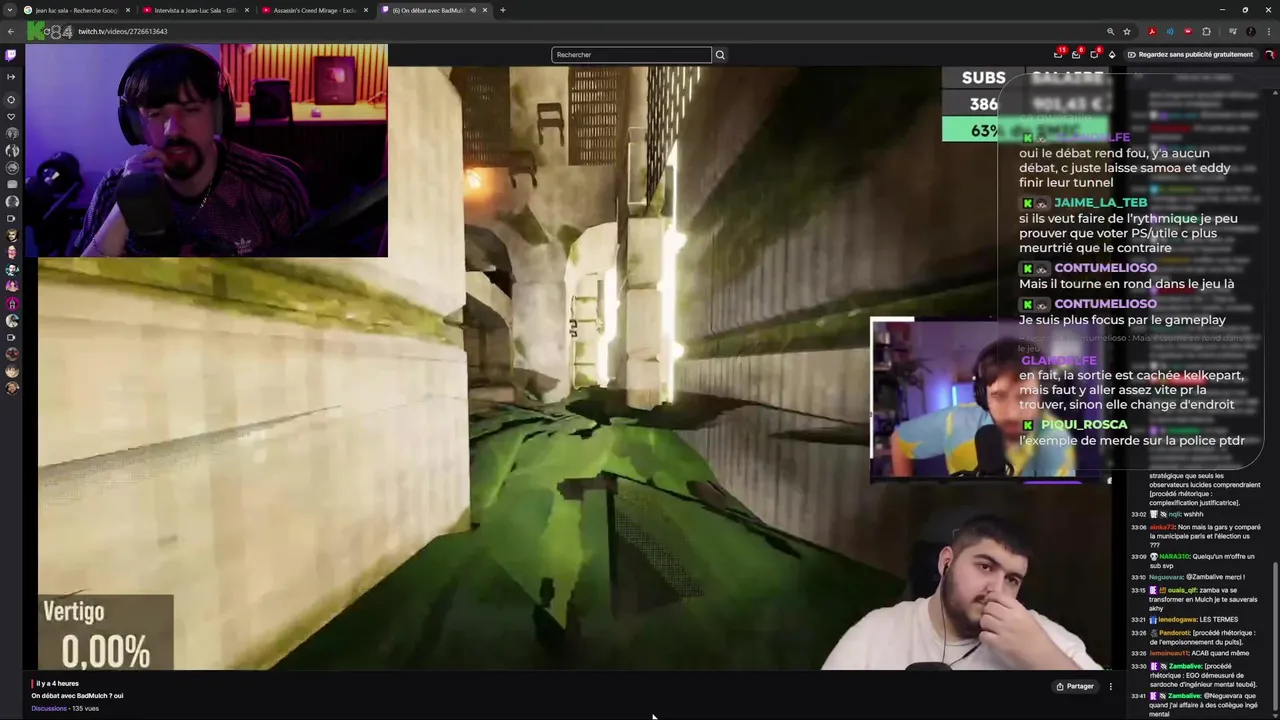Open the Twitch home logo
The width and height of the screenshot is (1280, 720).
pyautogui.click(x=11, y=55)
